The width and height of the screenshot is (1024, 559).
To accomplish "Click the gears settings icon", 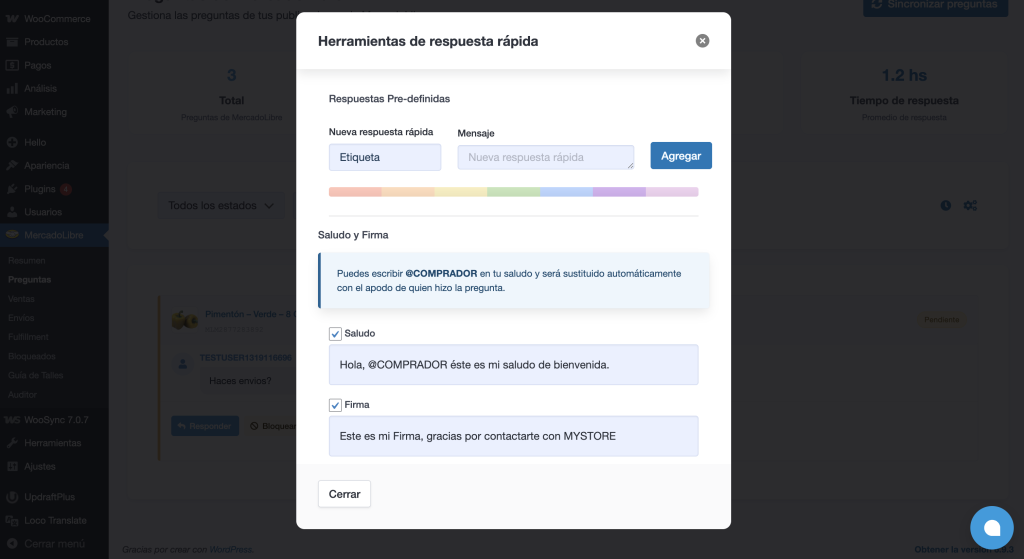I will pos(970,206).
